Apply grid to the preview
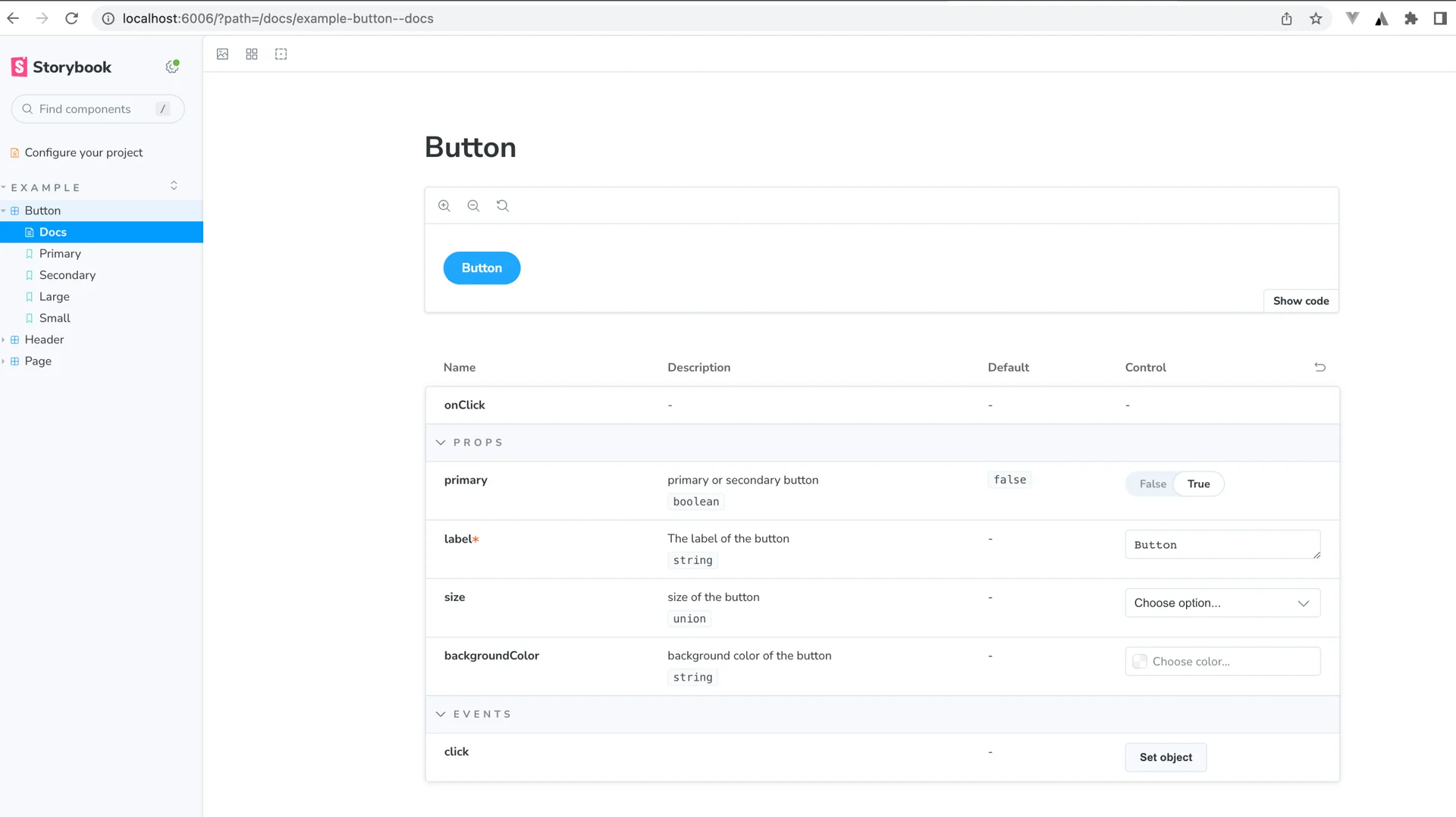Viewport: 1456px width, 817px height. tap(252, 54)
